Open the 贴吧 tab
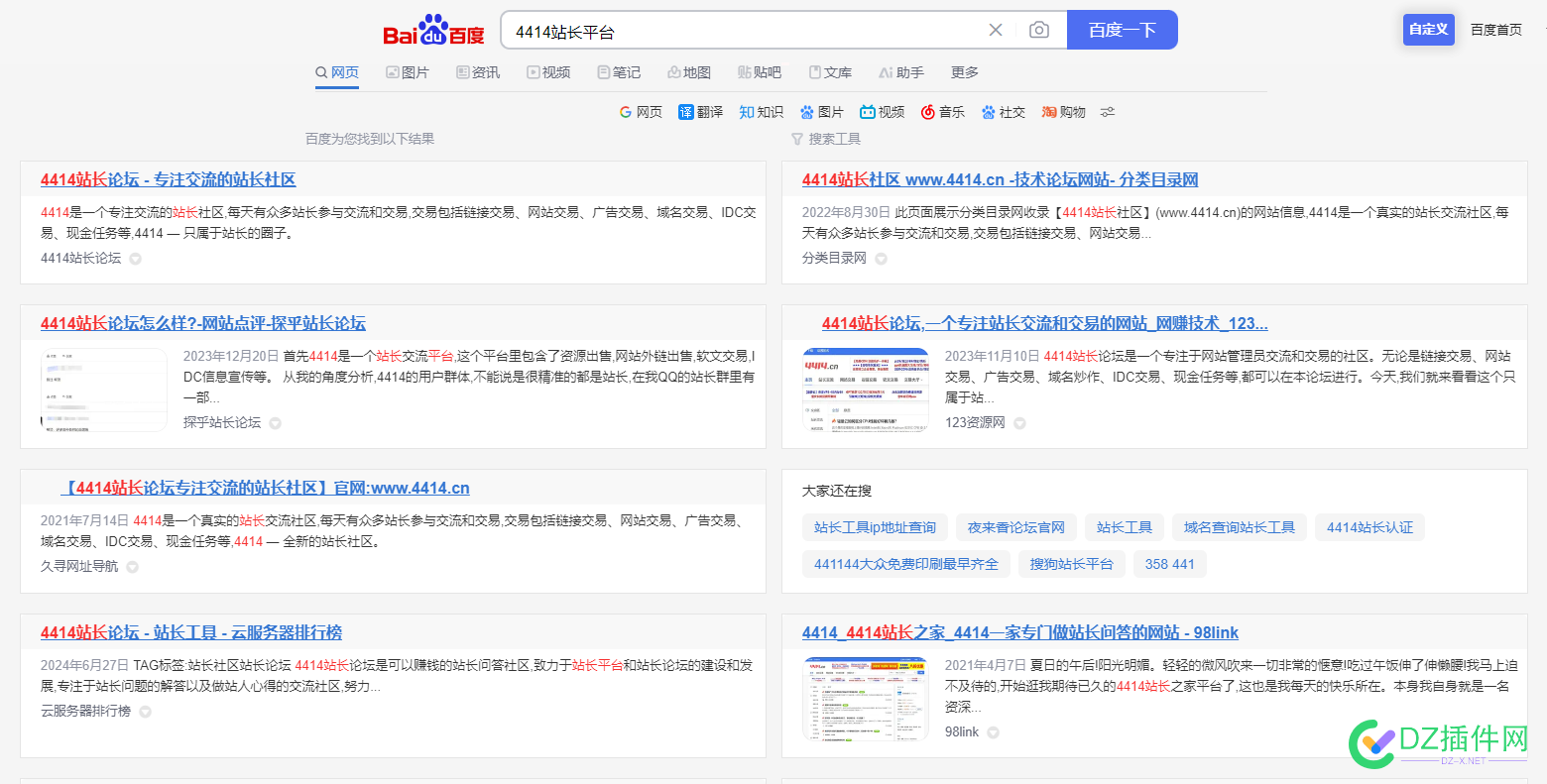The image size is (1547, 784). pyautogui.click(x=760, y=72)
